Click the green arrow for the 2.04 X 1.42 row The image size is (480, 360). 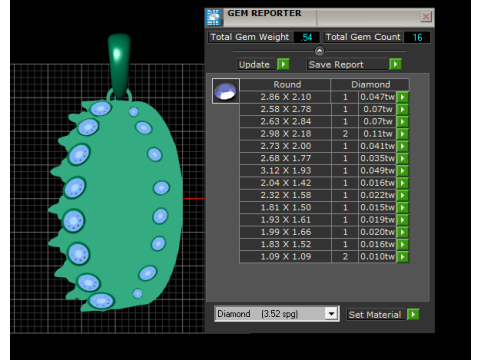403,183
